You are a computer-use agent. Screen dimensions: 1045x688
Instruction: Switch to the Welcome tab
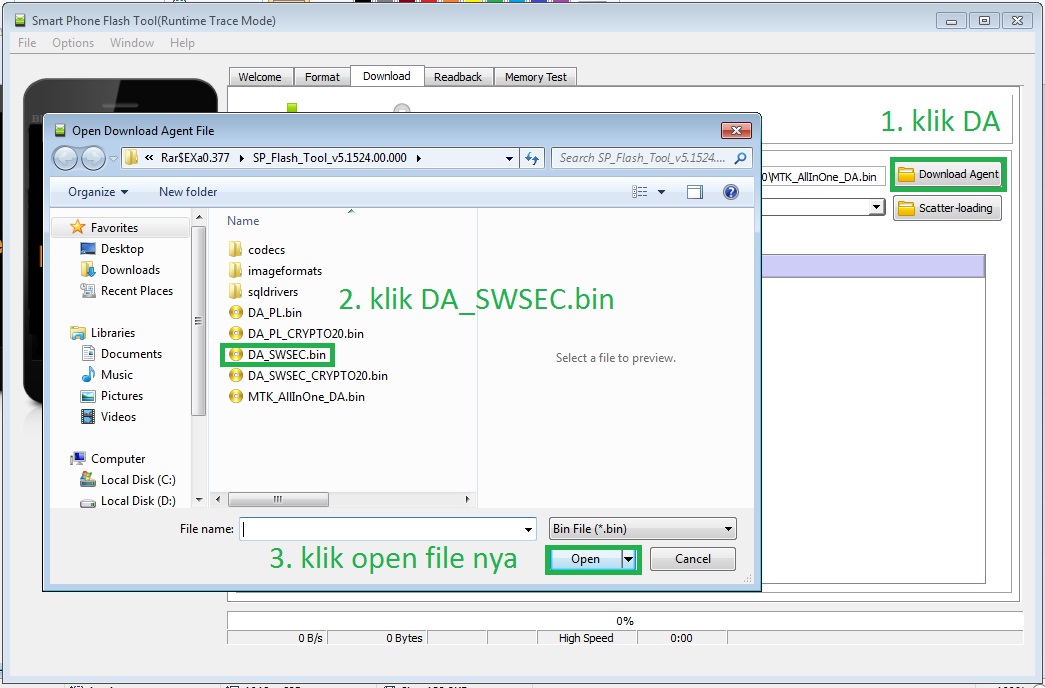click(260, 77)
